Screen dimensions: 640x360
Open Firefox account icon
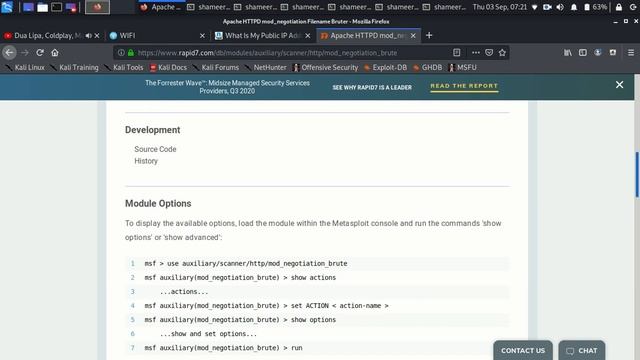click(x=598, y=52)
